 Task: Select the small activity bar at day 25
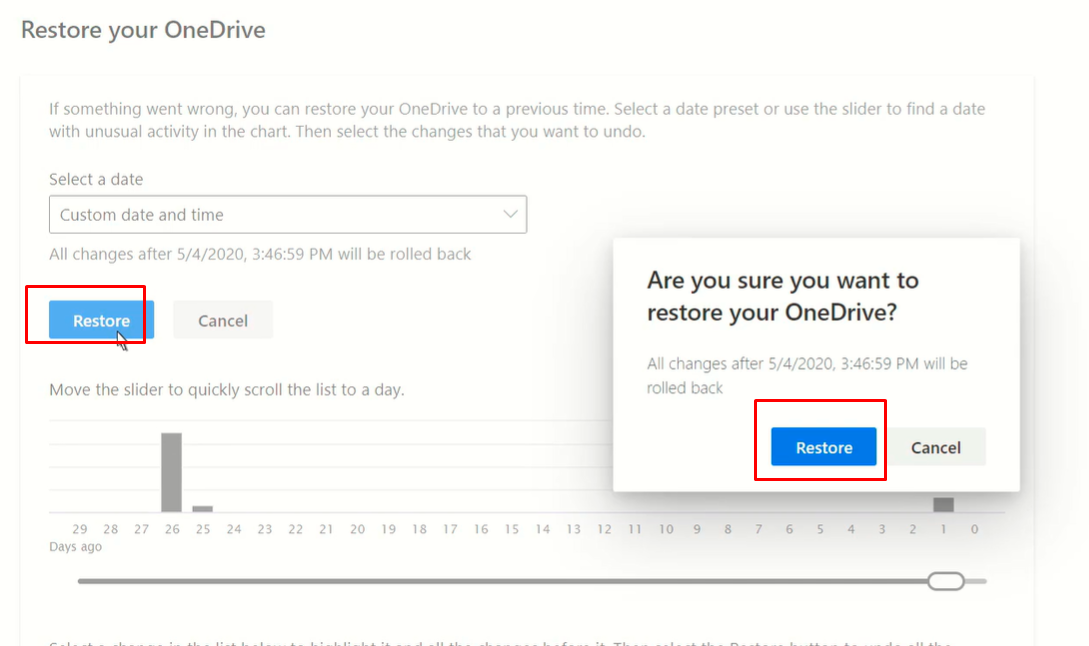point(203,508)
